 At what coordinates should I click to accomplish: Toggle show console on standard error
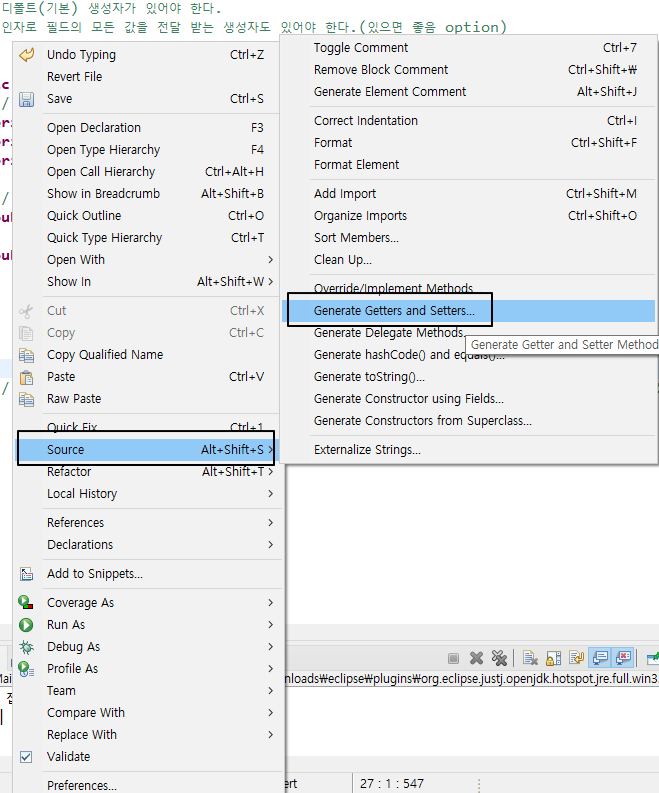pos(623,658)
